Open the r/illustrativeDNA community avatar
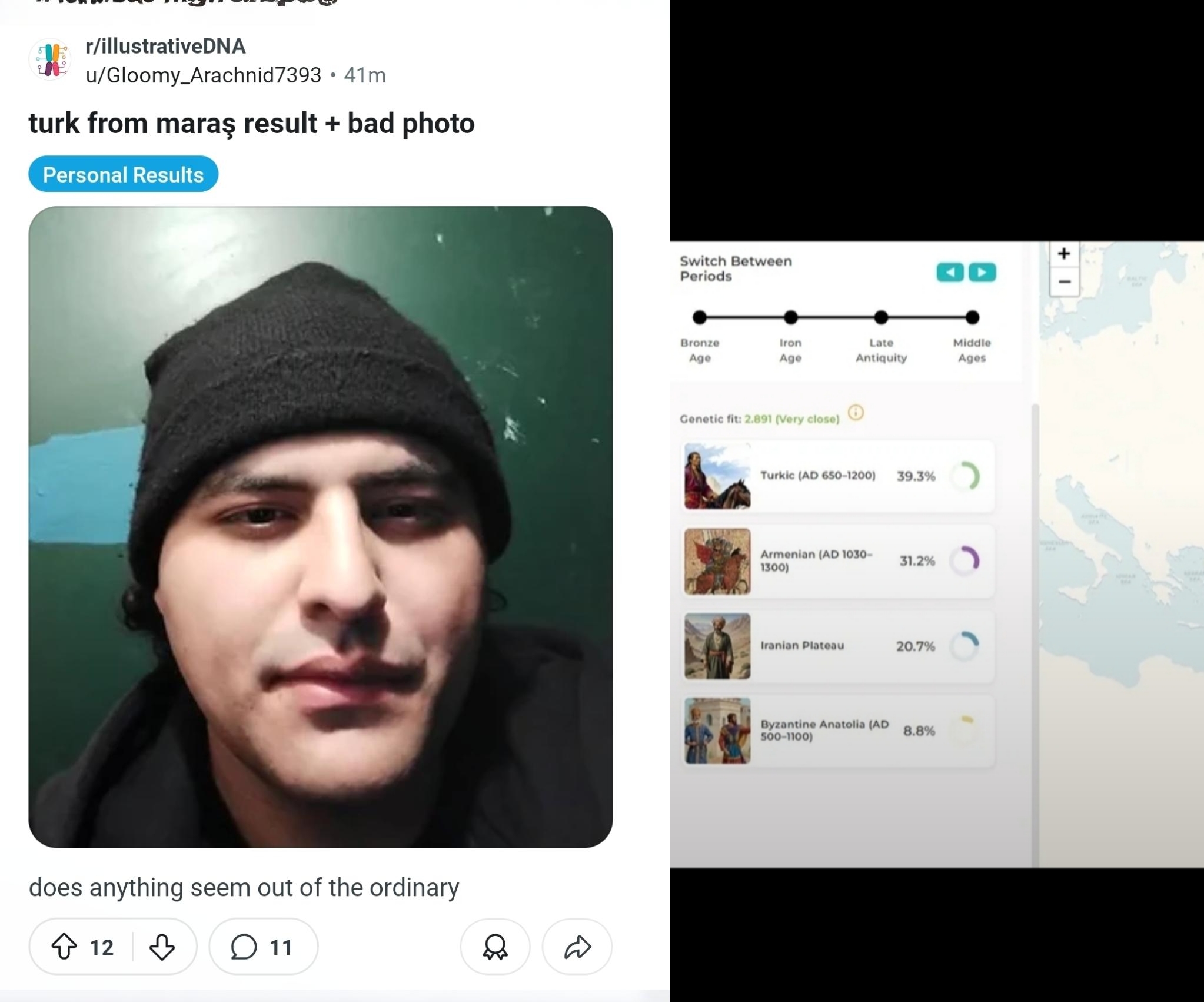The height and width of the screenshot is (1002, 1204). pos(51,59)
